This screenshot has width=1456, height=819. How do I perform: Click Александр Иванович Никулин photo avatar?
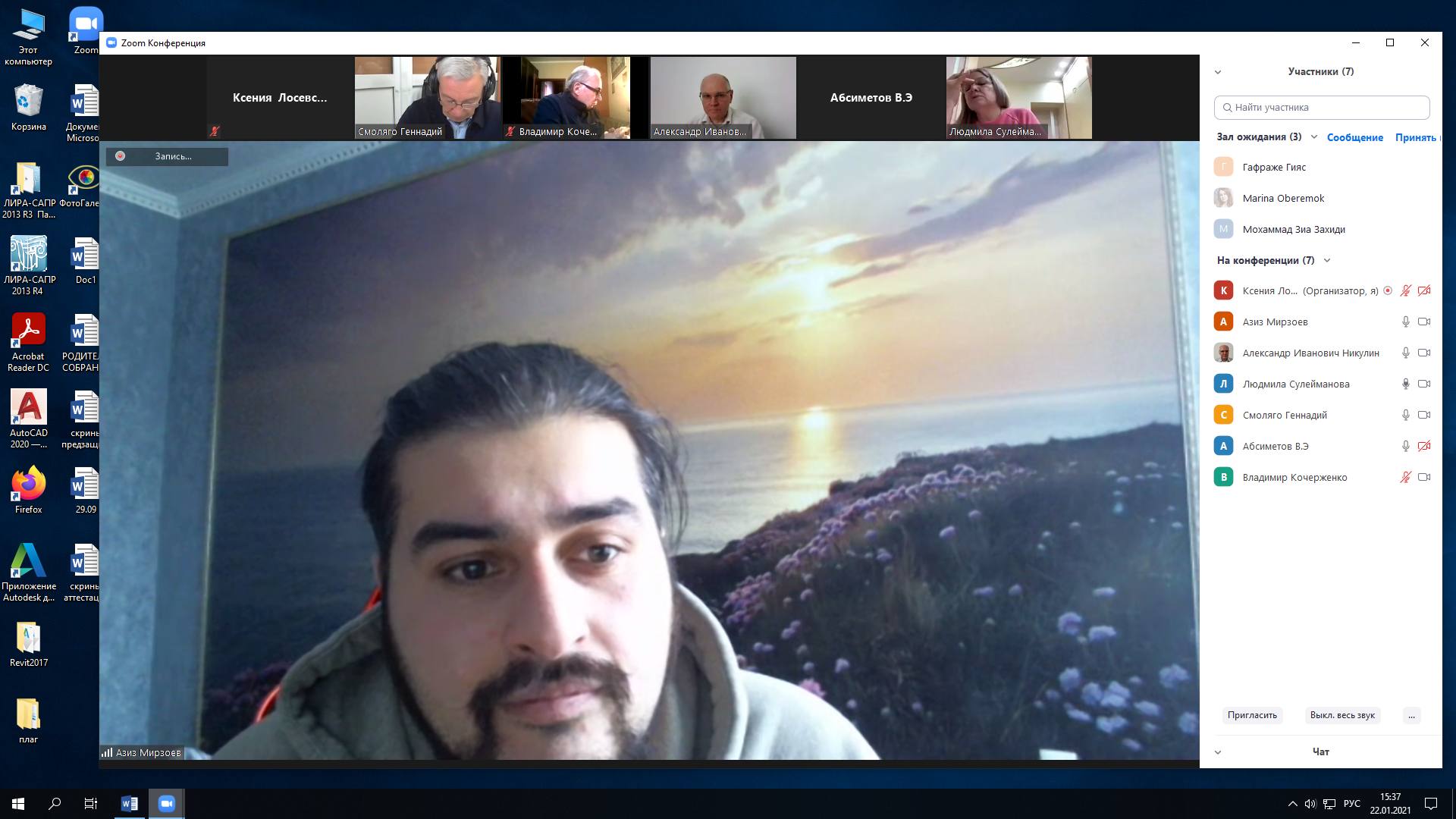pyautogui.click(x=1223, y=353)
